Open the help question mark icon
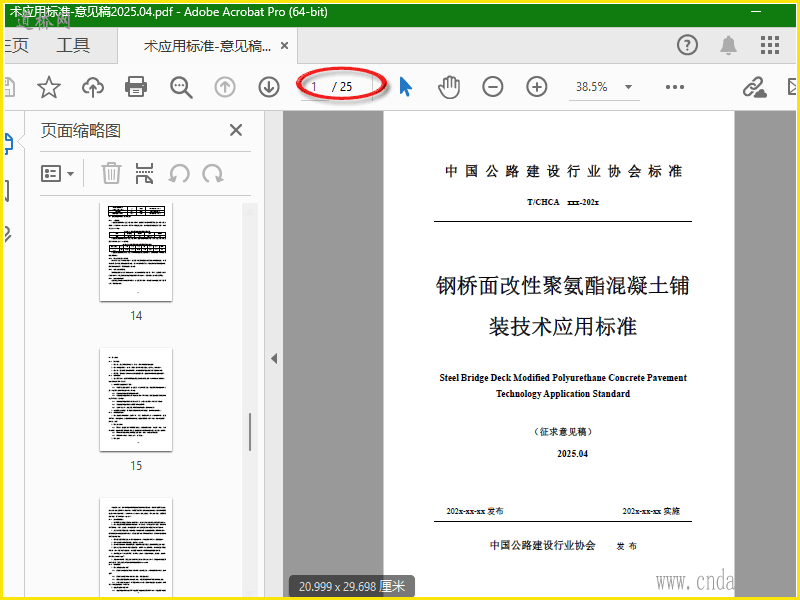Viewport: 800px width, 600px height. click(x=687, y=45)
